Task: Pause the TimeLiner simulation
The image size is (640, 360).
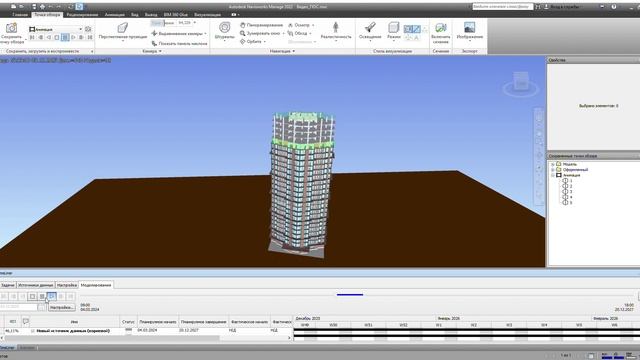Action: coord(42,296)
